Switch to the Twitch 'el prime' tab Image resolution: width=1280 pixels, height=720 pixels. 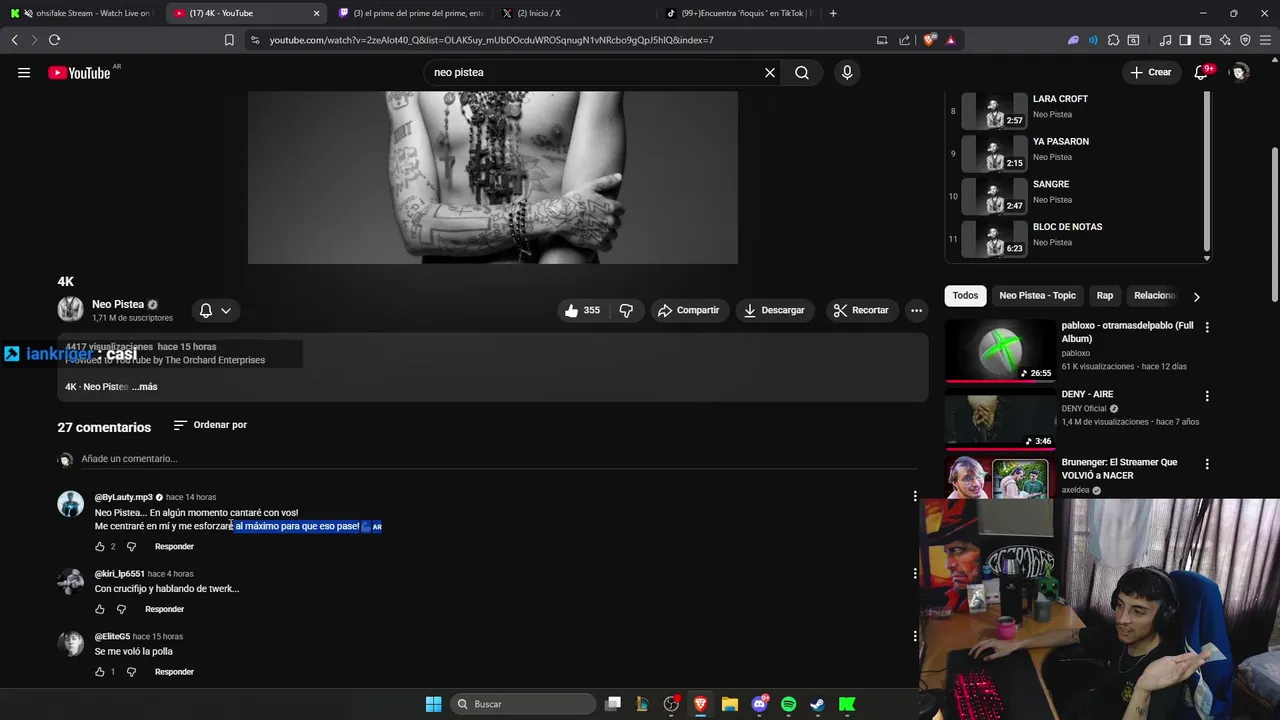pyautogui.click(x=410, y=13)
